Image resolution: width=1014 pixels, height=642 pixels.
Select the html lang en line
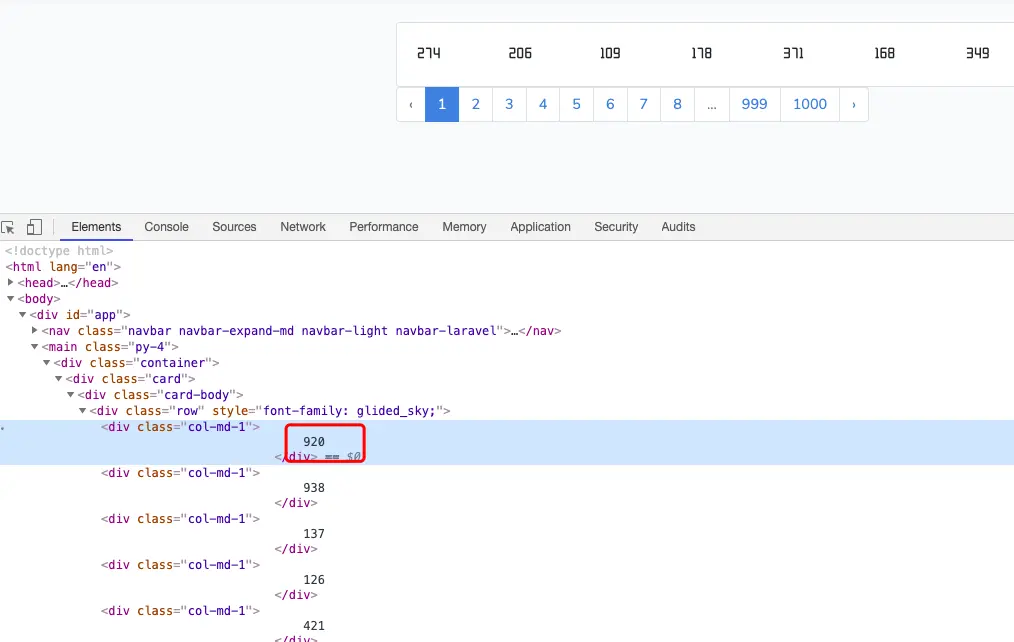point(63,266)
